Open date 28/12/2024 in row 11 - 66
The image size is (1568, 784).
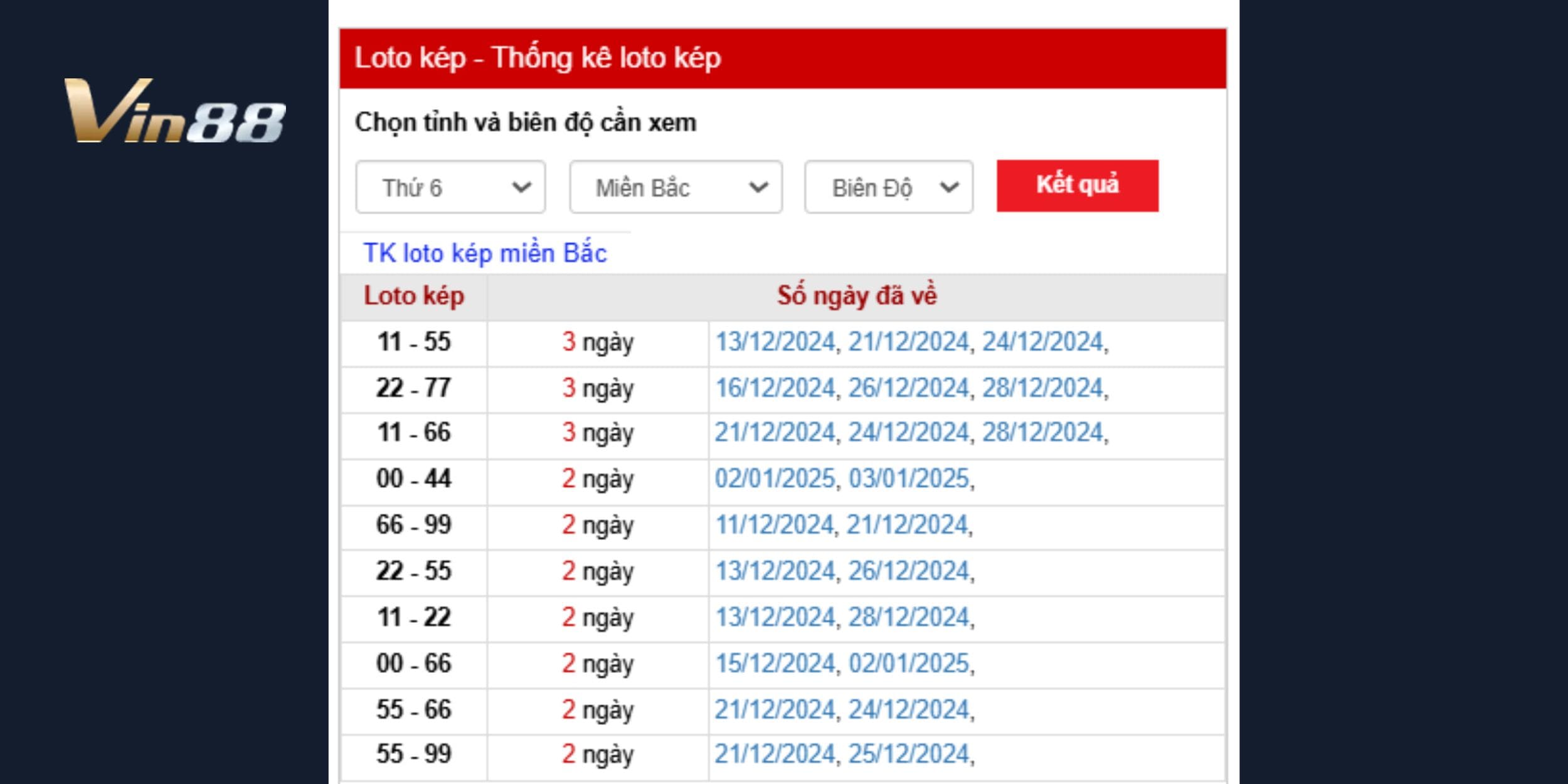click(x=1042, y=432)
